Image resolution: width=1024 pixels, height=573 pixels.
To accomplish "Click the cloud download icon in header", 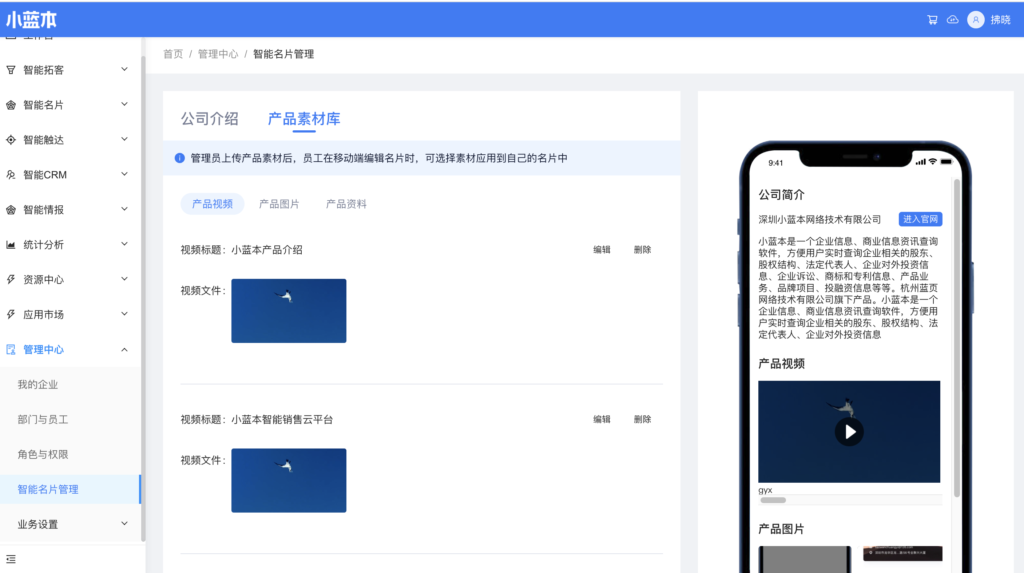I will [953, 19].
